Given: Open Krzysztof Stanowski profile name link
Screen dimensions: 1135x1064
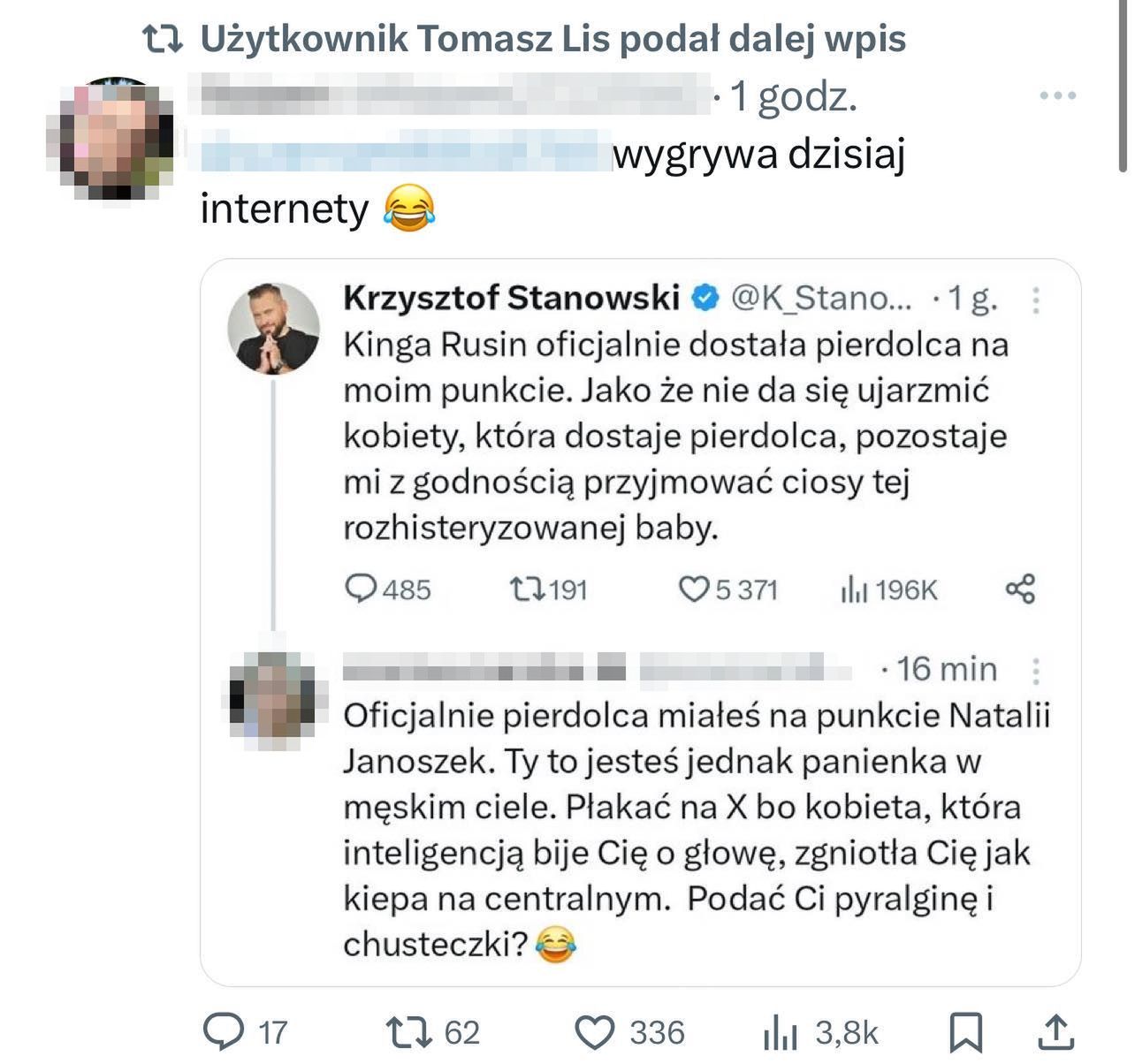Looking at the screenshot, I should pyautogui.click(x=510, y=299).
